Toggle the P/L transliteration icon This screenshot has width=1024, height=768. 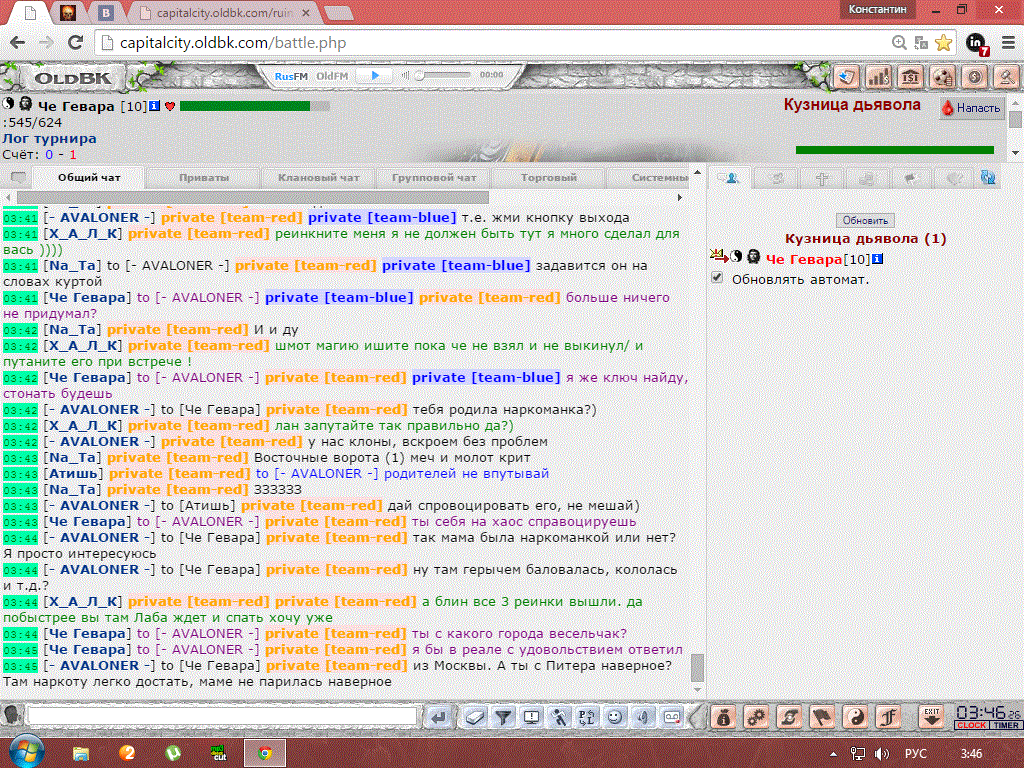(x=587, y=718)
